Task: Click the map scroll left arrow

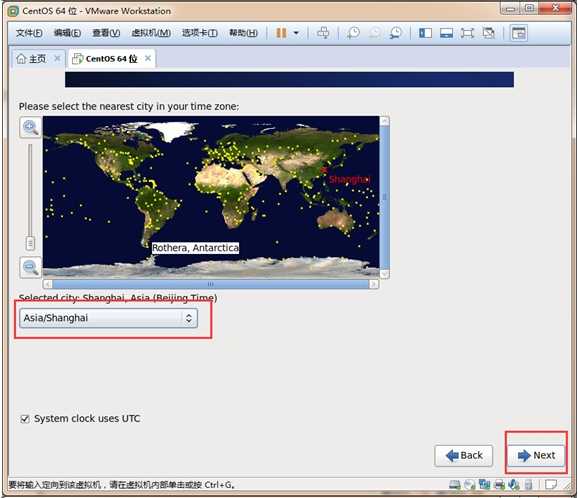Action: tap(48, 284)
